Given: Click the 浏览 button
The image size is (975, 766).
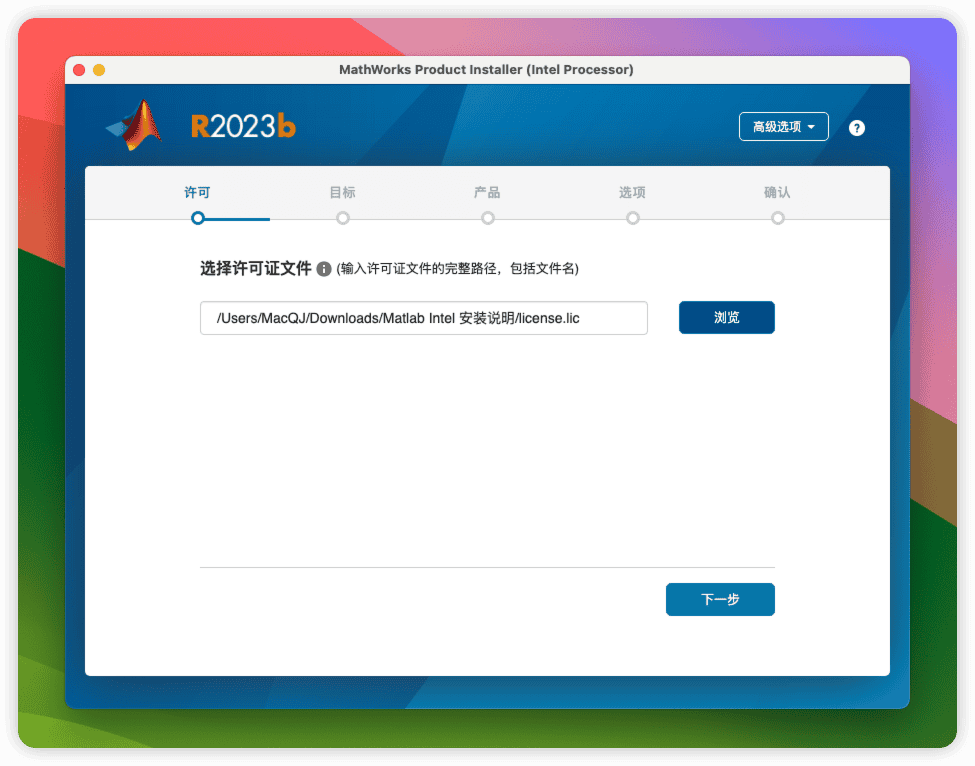Looking at the screenshot, I should [x=726, y=317].
